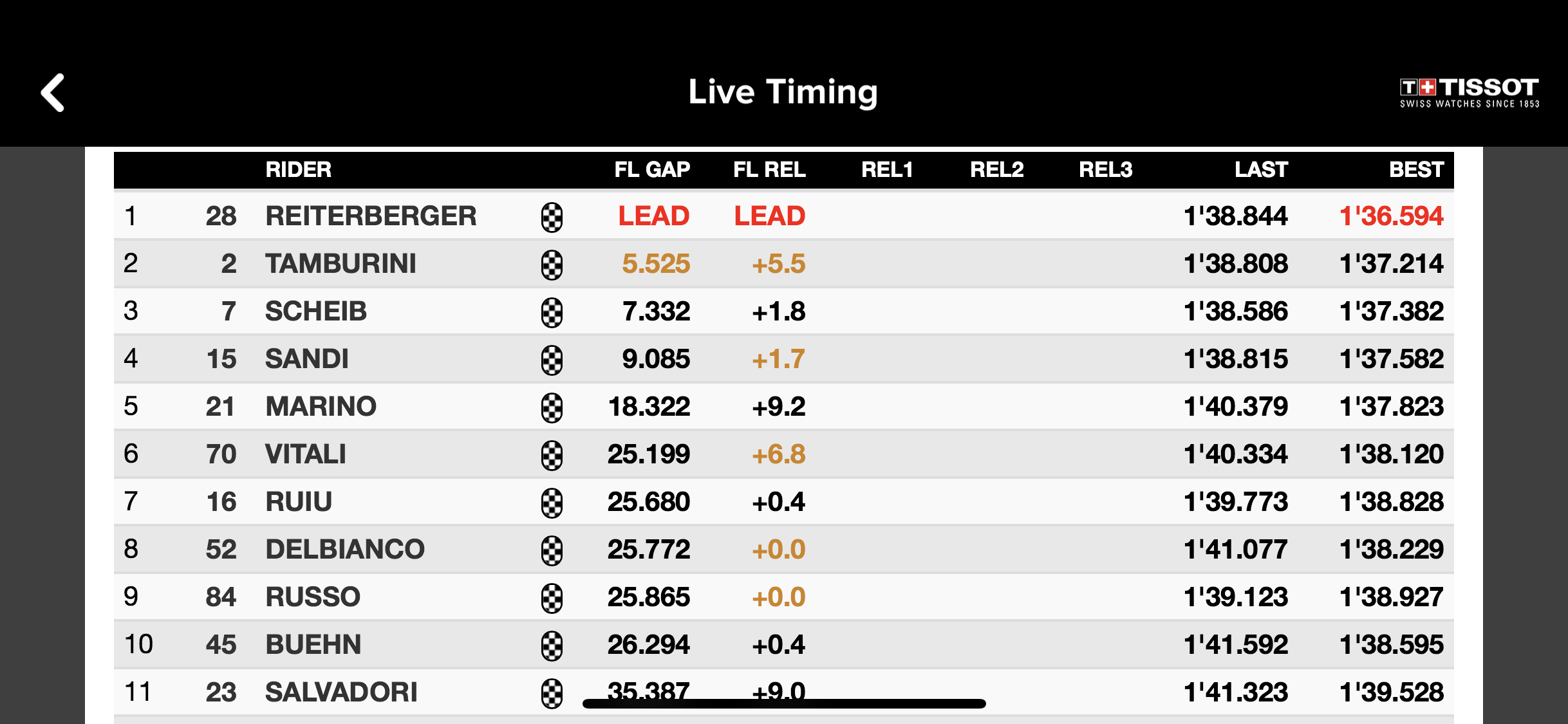1568x724 pixels.
Task: Tap Ruiu's checkered flag icon
Action: [x=552, y=503]
